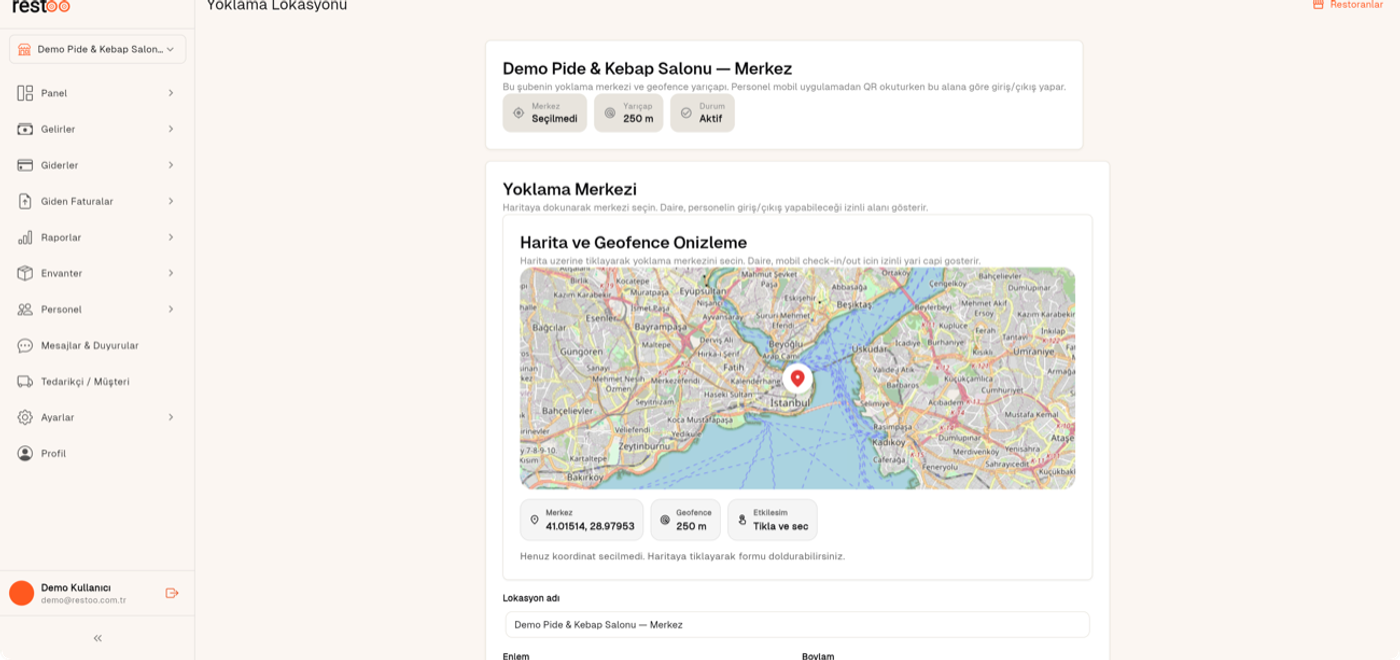Viewport: 1400px width, 660px height.
Task: Click the Gelirler income icon
Action: click(25, 129)
